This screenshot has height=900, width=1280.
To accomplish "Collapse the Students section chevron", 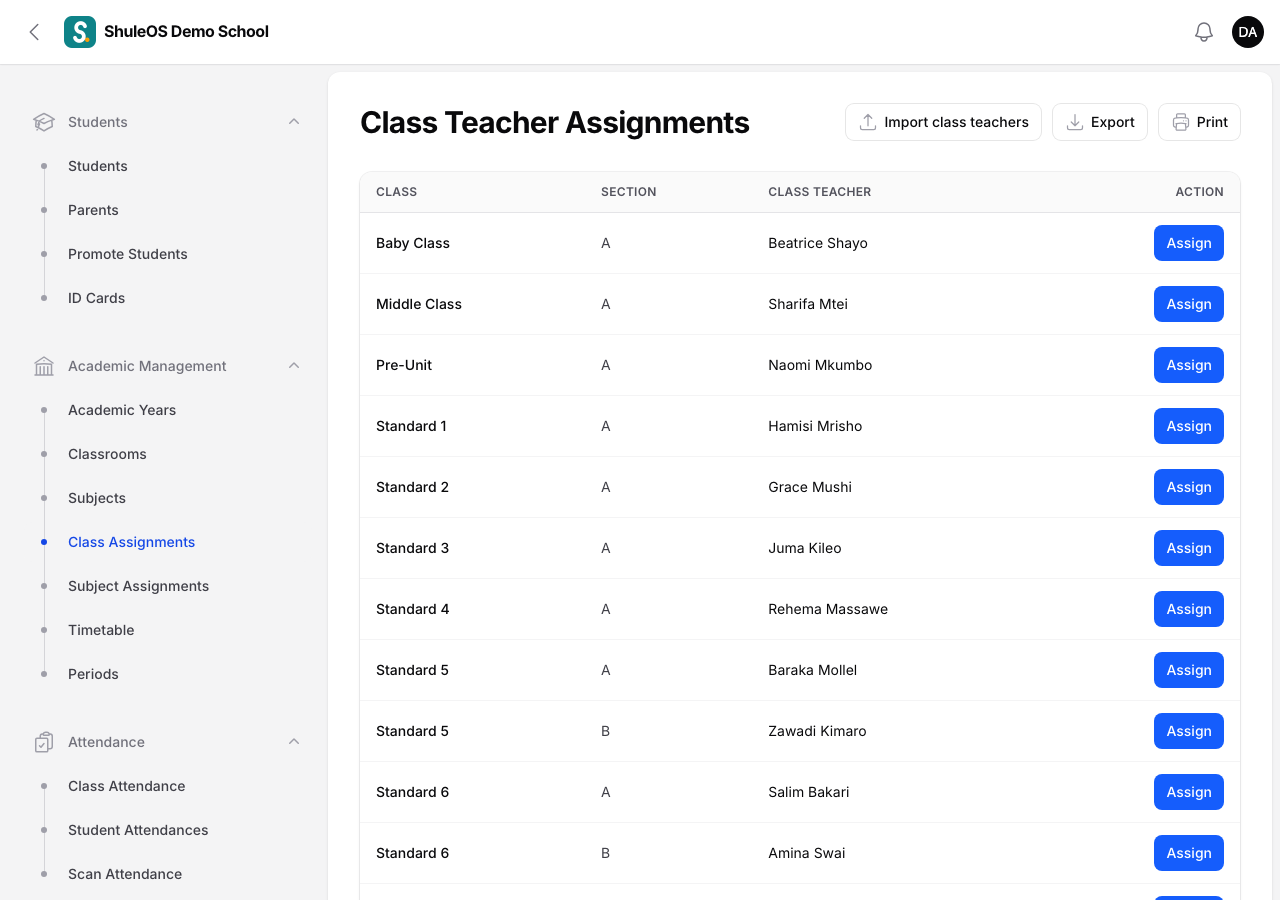I will (294, 122).
